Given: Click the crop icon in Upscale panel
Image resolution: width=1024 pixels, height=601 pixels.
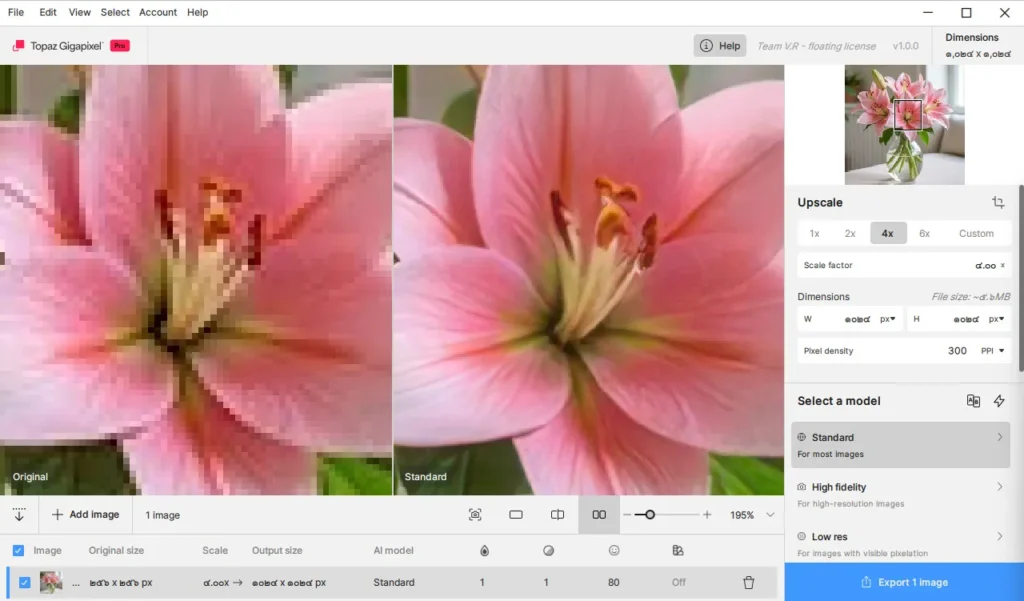Looking at the screenshot, I should [998, 203].
